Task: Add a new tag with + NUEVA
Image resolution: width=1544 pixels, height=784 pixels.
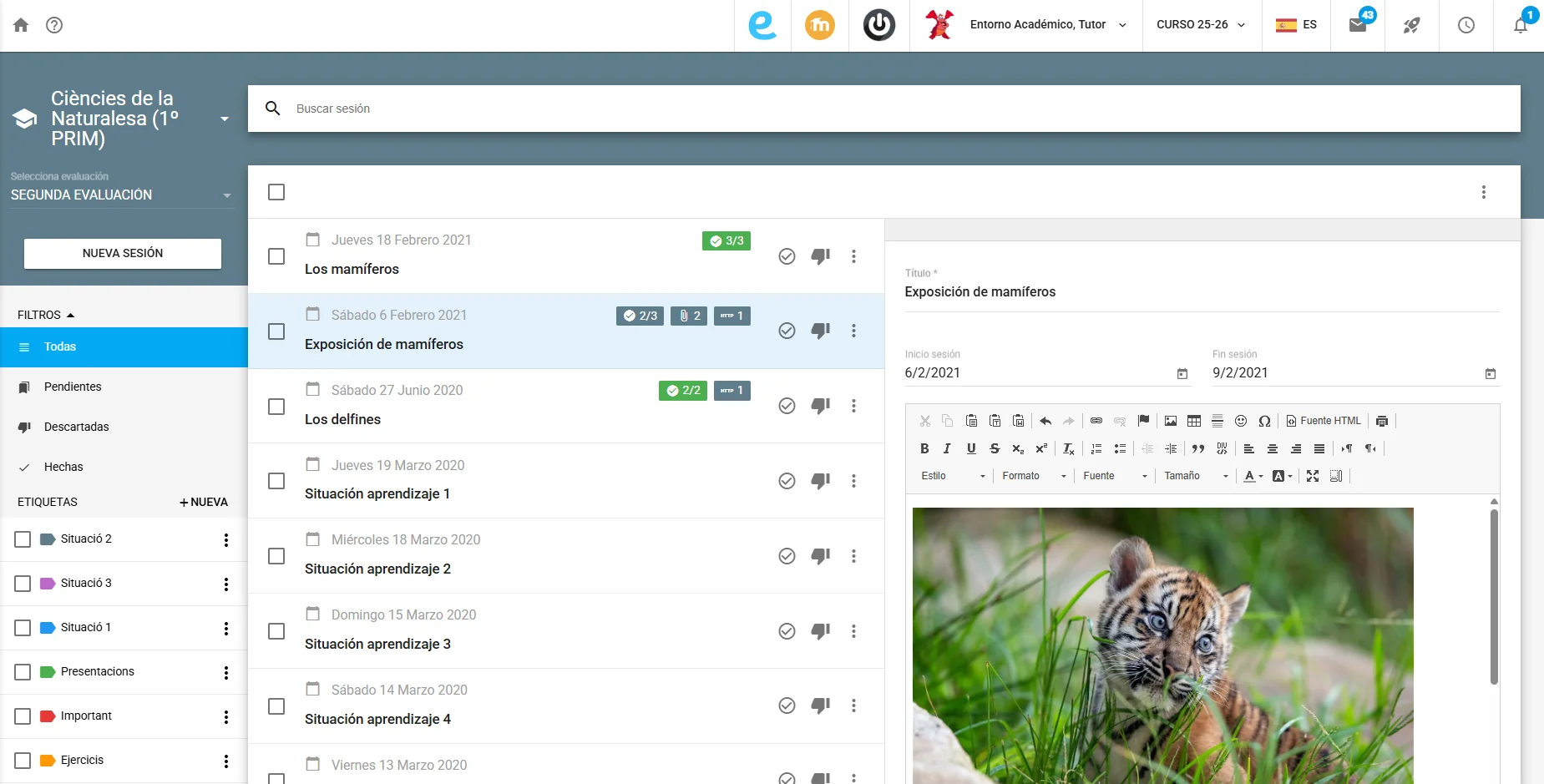Action: click(204, 502)
